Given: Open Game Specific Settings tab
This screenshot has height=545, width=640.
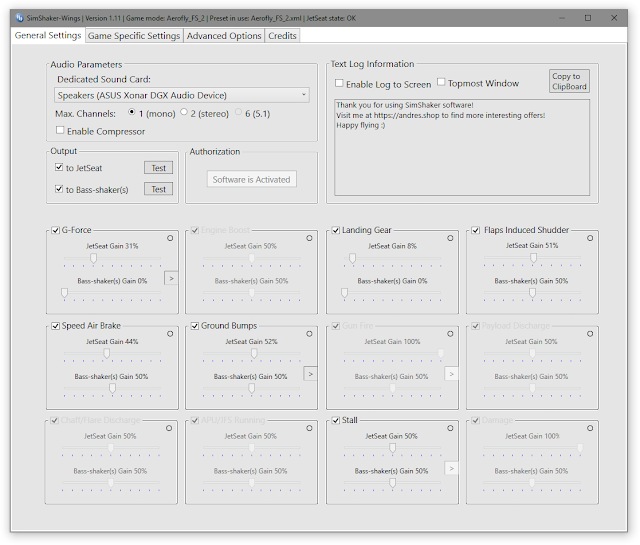Looking at the screenshot, I should click(x=134, y=36).
